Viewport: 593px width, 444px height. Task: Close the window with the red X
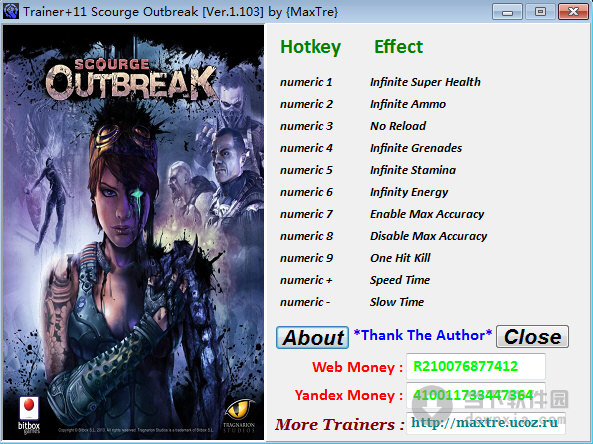point(573,12)
